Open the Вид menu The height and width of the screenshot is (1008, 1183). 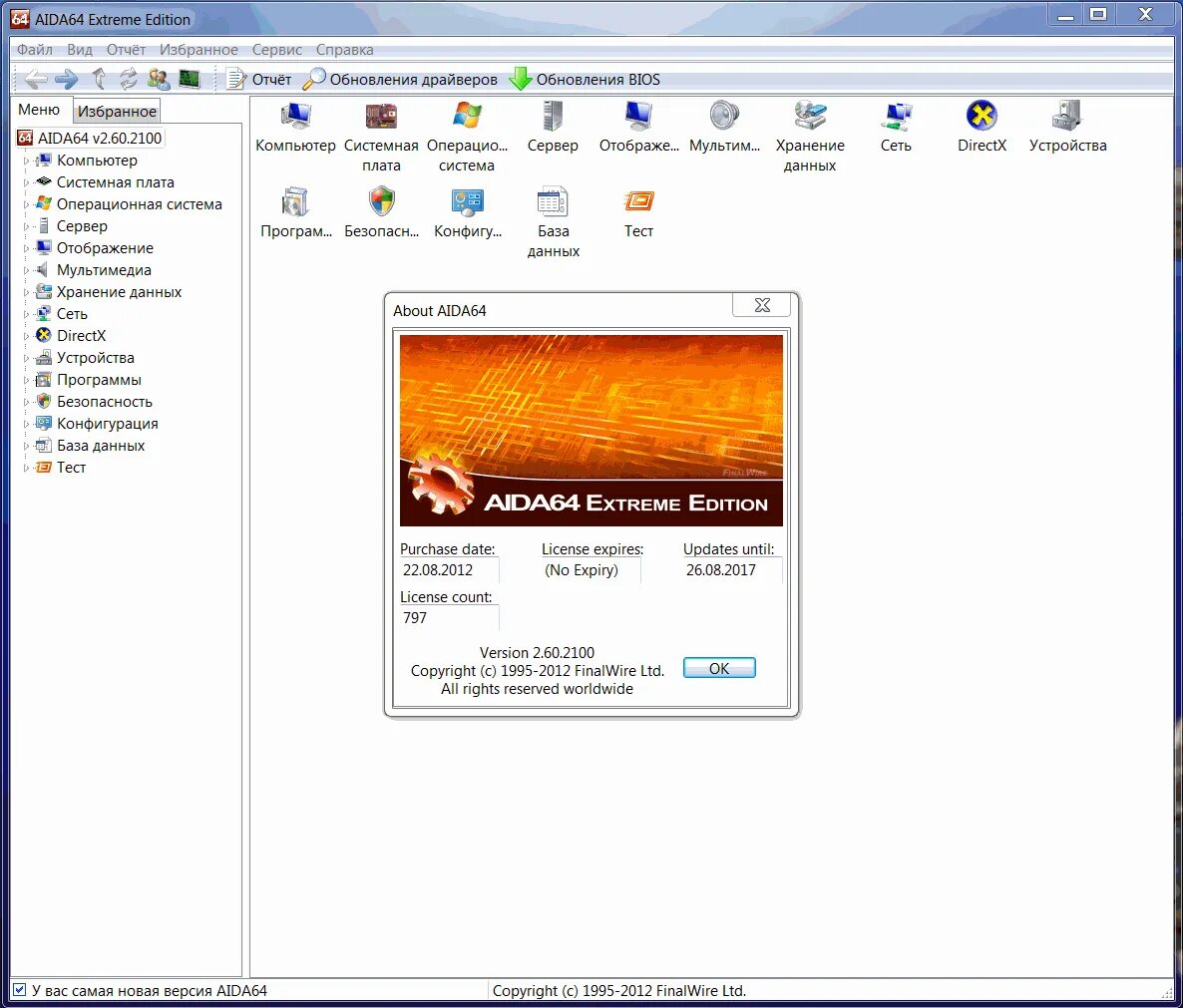(x=79, y=50)
